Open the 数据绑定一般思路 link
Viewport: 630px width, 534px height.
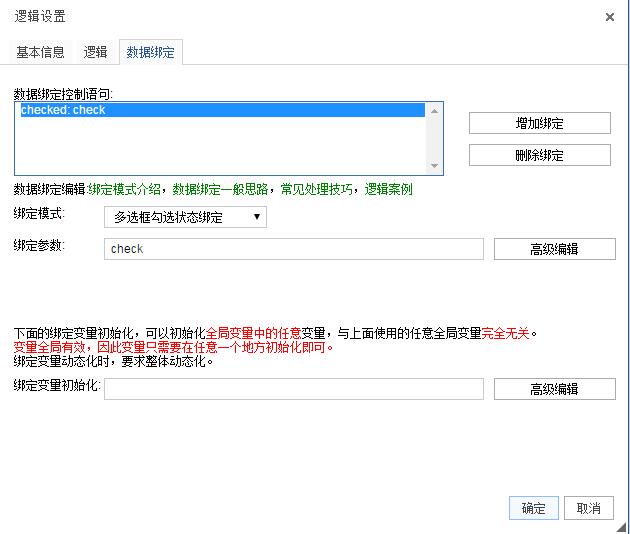click(220, 189)
